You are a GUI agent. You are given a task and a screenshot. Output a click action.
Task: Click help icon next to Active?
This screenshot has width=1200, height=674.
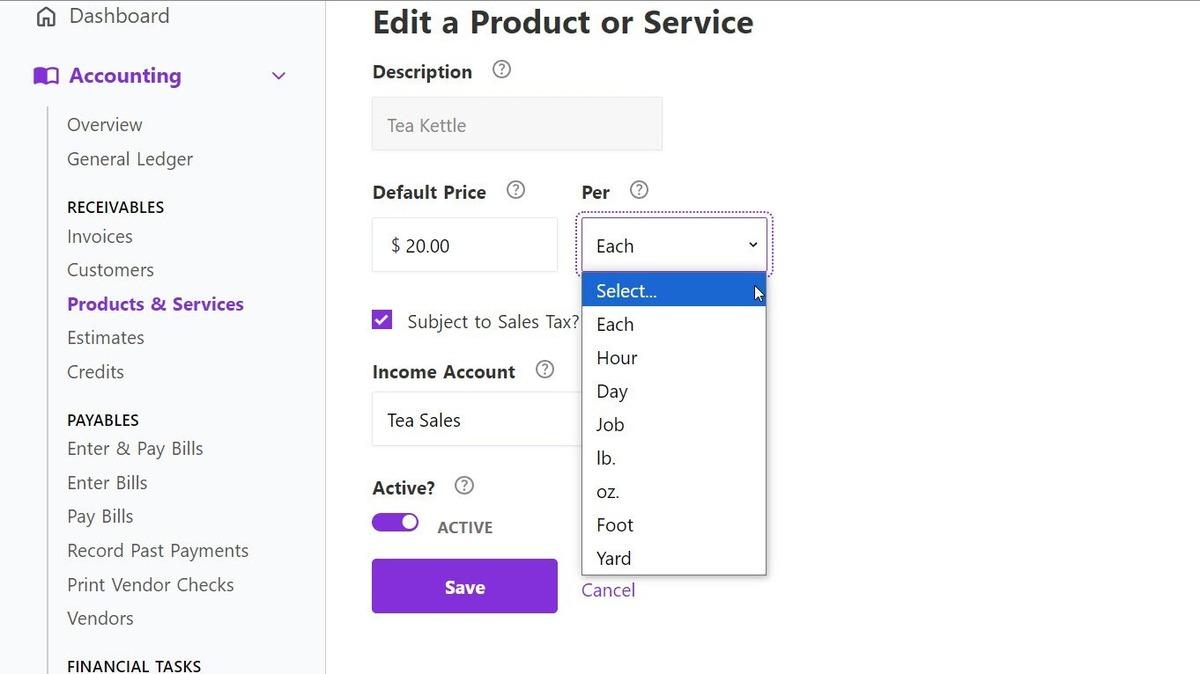point(464,486)
